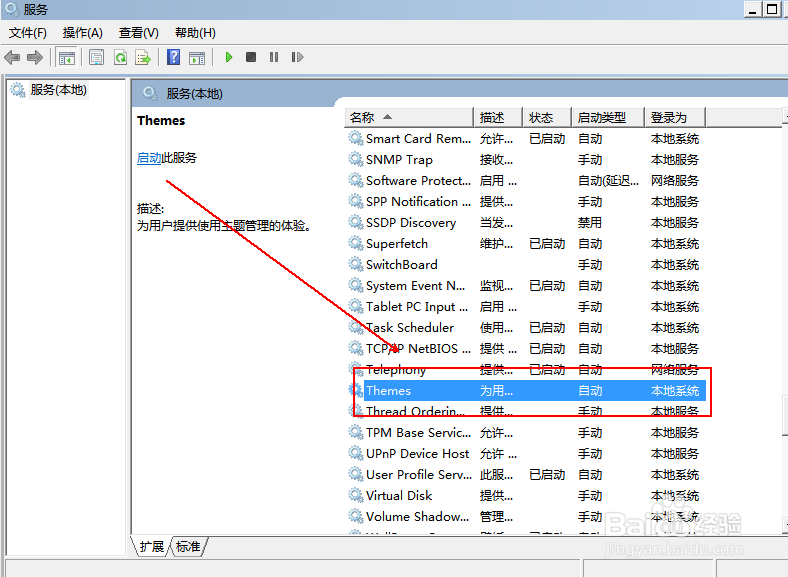The height and width of the screenshot is (577, 788).
Task: Sort by the 登录为 column header
Action: pos(675,118)
